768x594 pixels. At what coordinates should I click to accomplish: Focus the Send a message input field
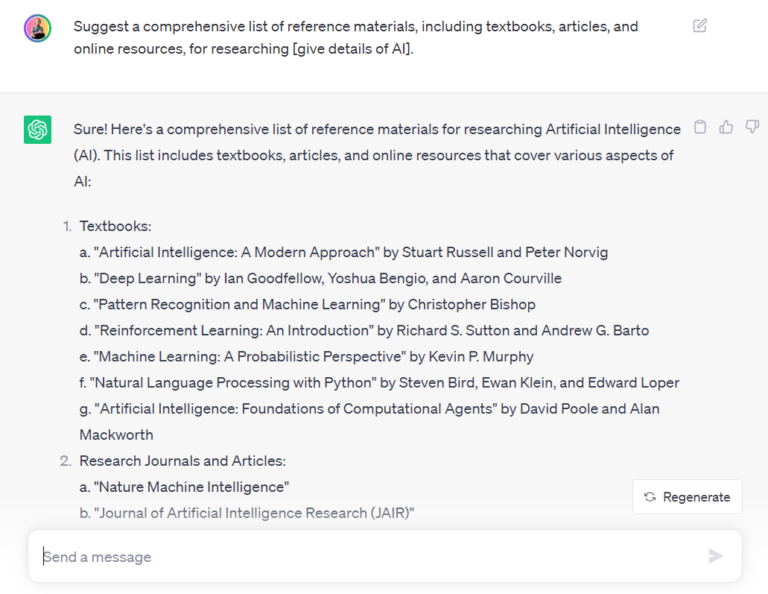[370, 556]
